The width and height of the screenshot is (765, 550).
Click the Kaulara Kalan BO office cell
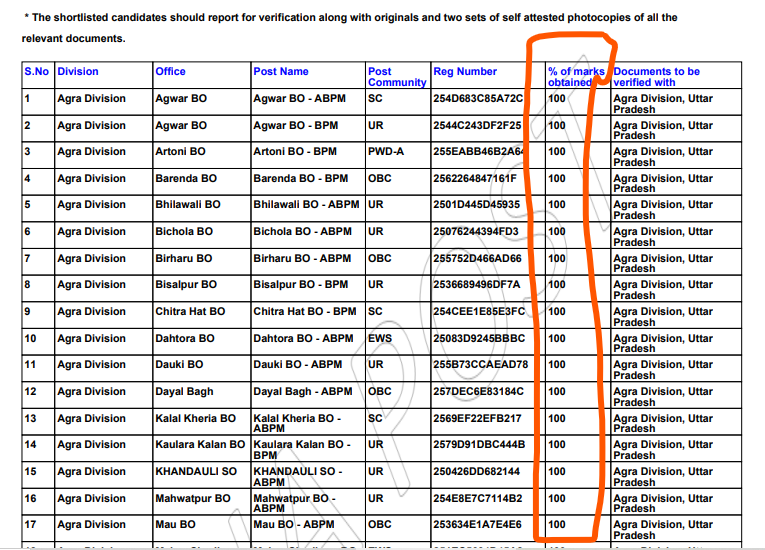click(x=199, y=444)
